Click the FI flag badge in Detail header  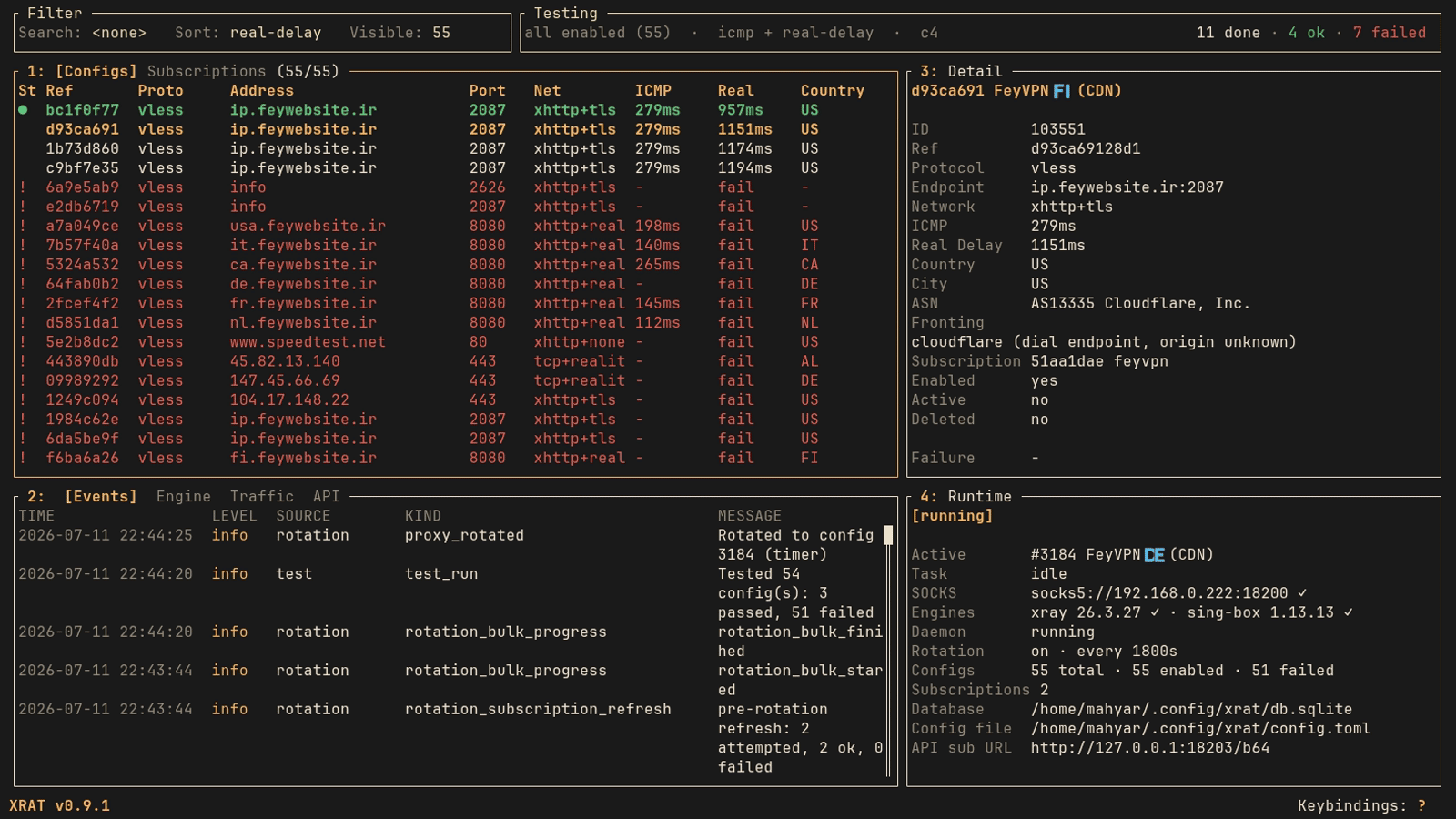coord(1061,91)
